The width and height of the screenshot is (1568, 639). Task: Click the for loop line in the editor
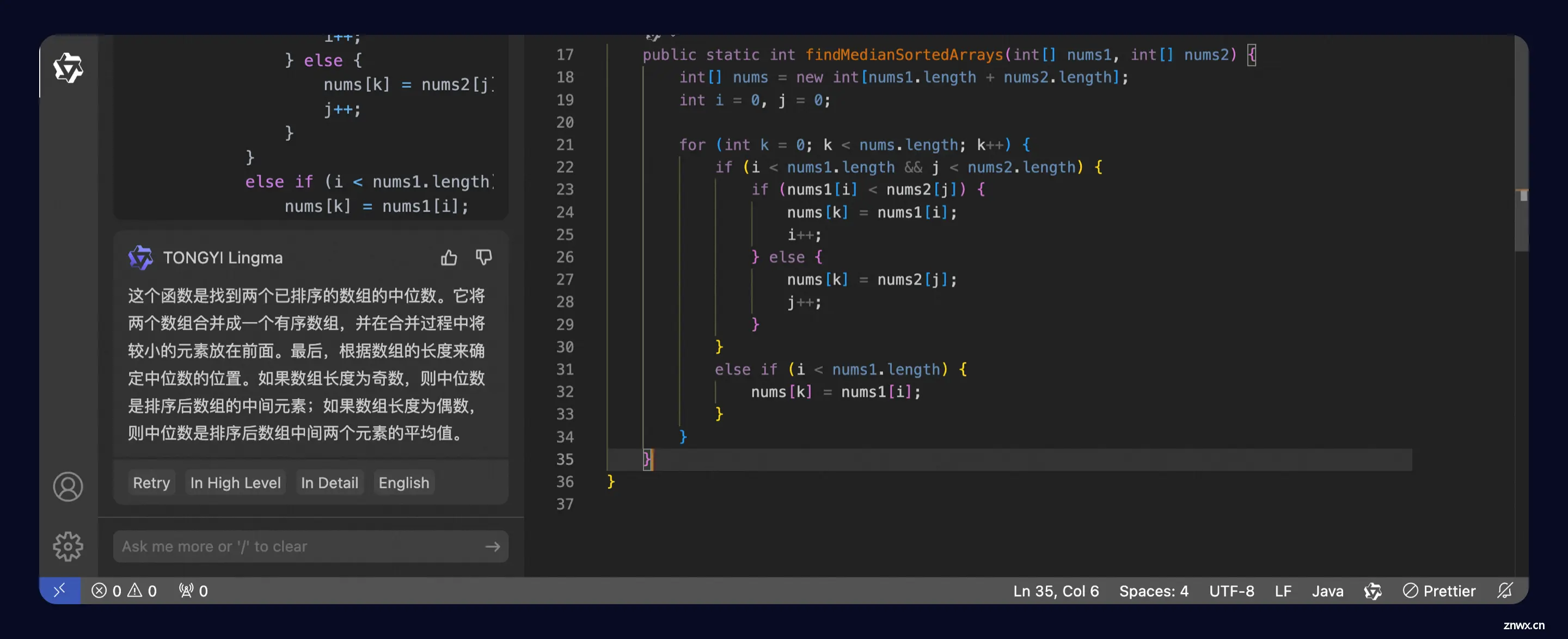(x=855, y=145)
